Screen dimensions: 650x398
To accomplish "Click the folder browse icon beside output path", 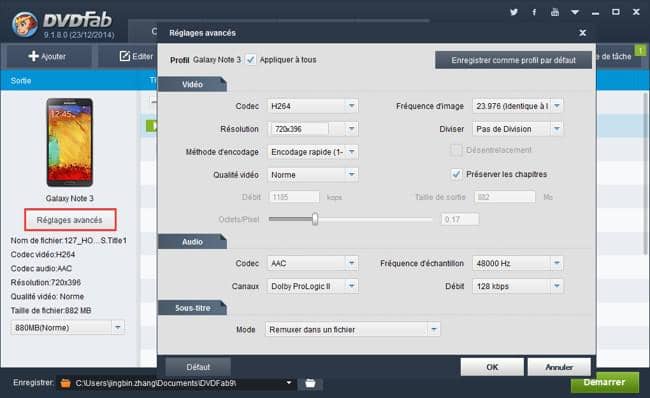I will click(x=310, y=383).
